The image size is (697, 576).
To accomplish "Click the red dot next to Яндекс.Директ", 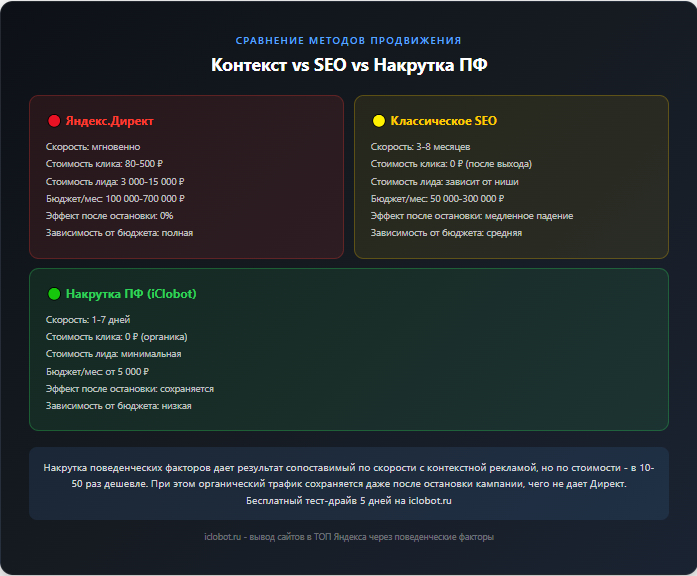I will pos(54,121).
